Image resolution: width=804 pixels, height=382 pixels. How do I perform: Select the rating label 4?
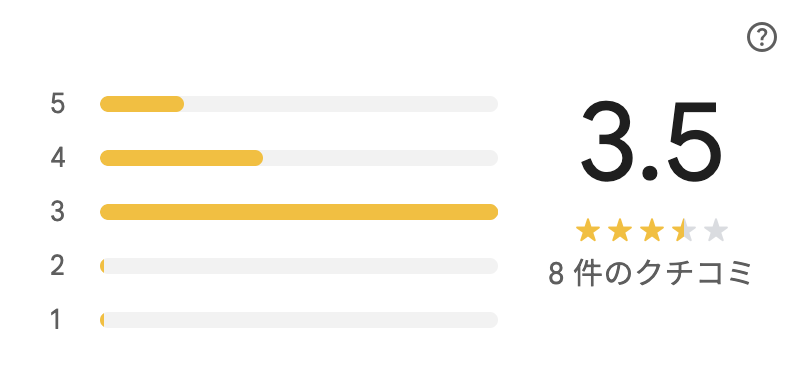coord(58,158)
